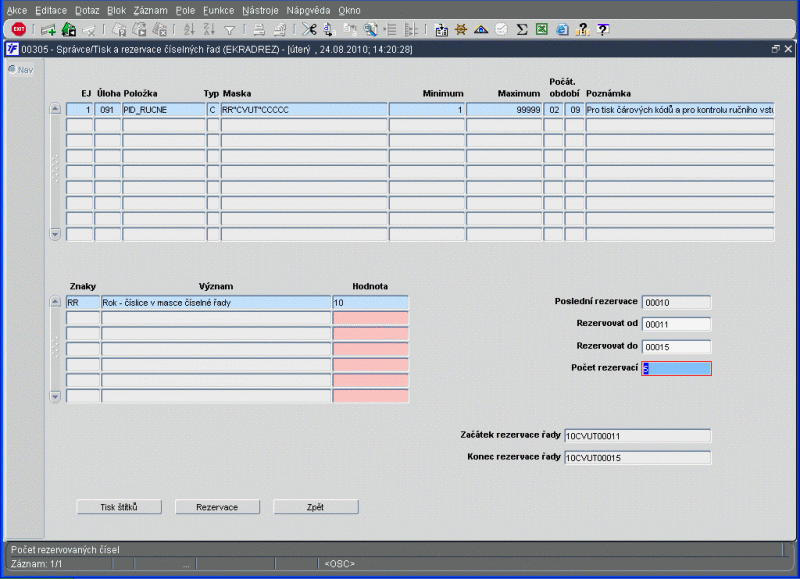This screenshot has height=579, width=800.
Task: Click the Počet rezervací input field
Action: (x=676, y=368)
